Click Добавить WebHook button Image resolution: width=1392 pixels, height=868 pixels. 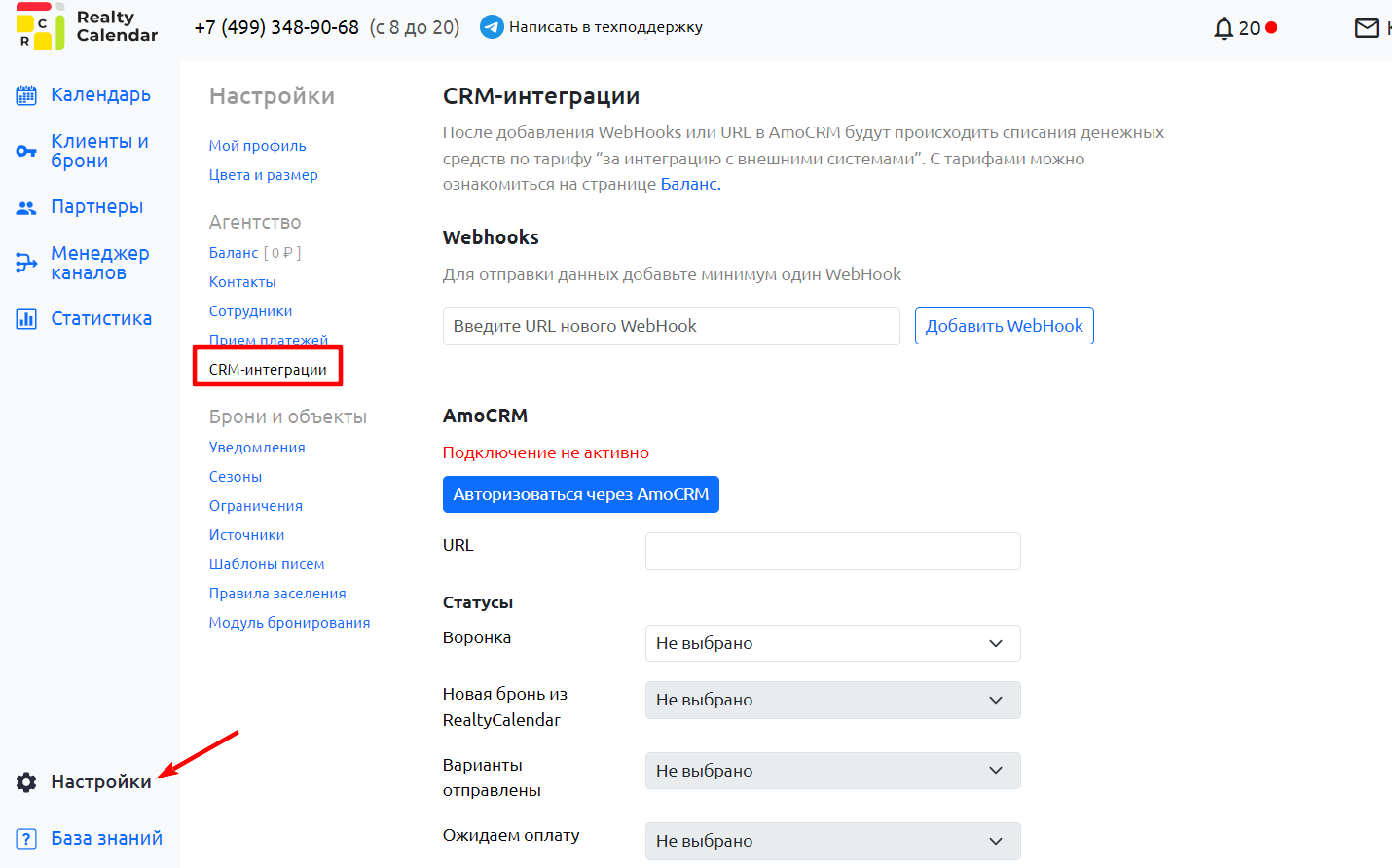(1005, 326)
